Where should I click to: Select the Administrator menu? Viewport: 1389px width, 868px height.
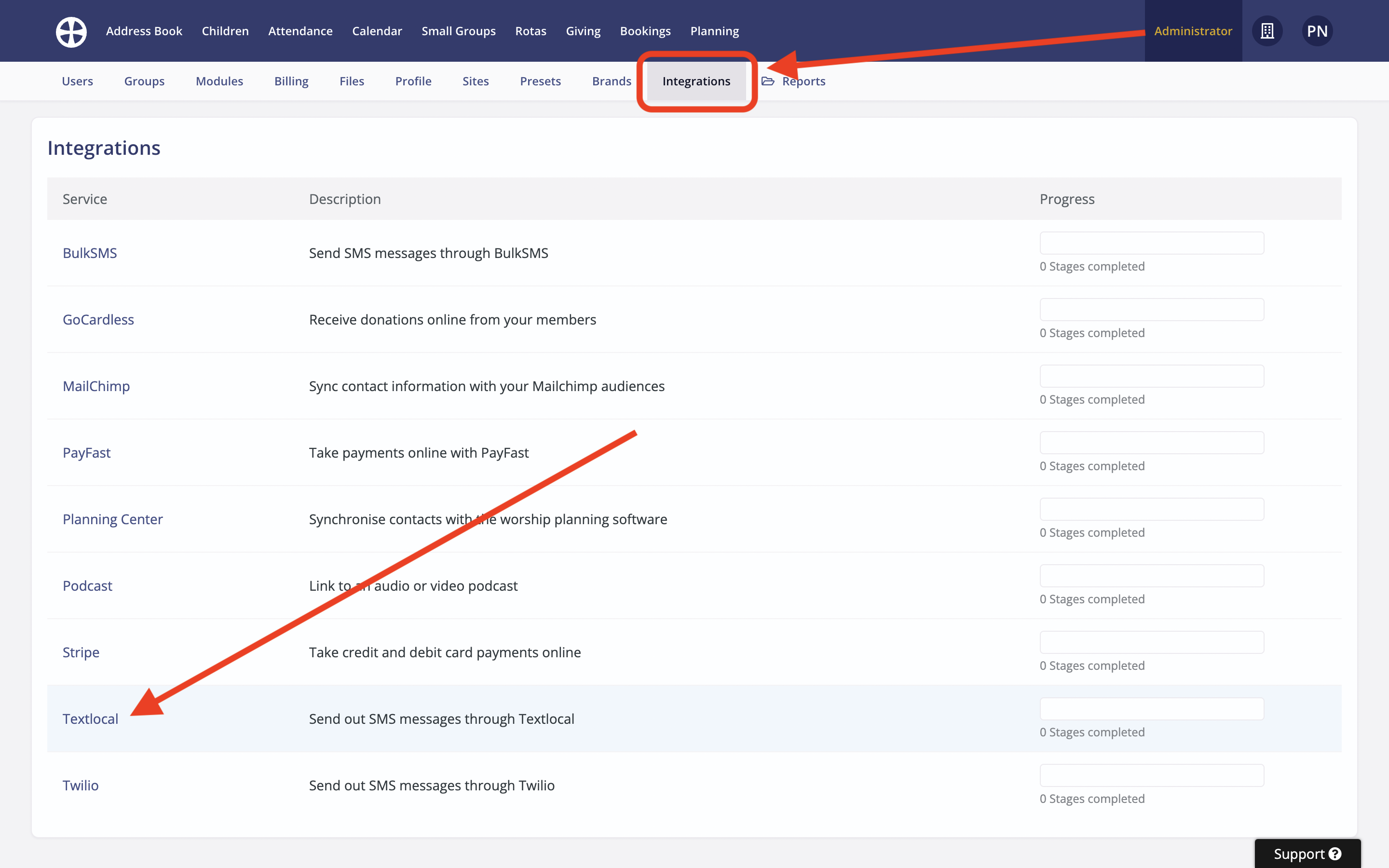click(x=1193, y=31)
